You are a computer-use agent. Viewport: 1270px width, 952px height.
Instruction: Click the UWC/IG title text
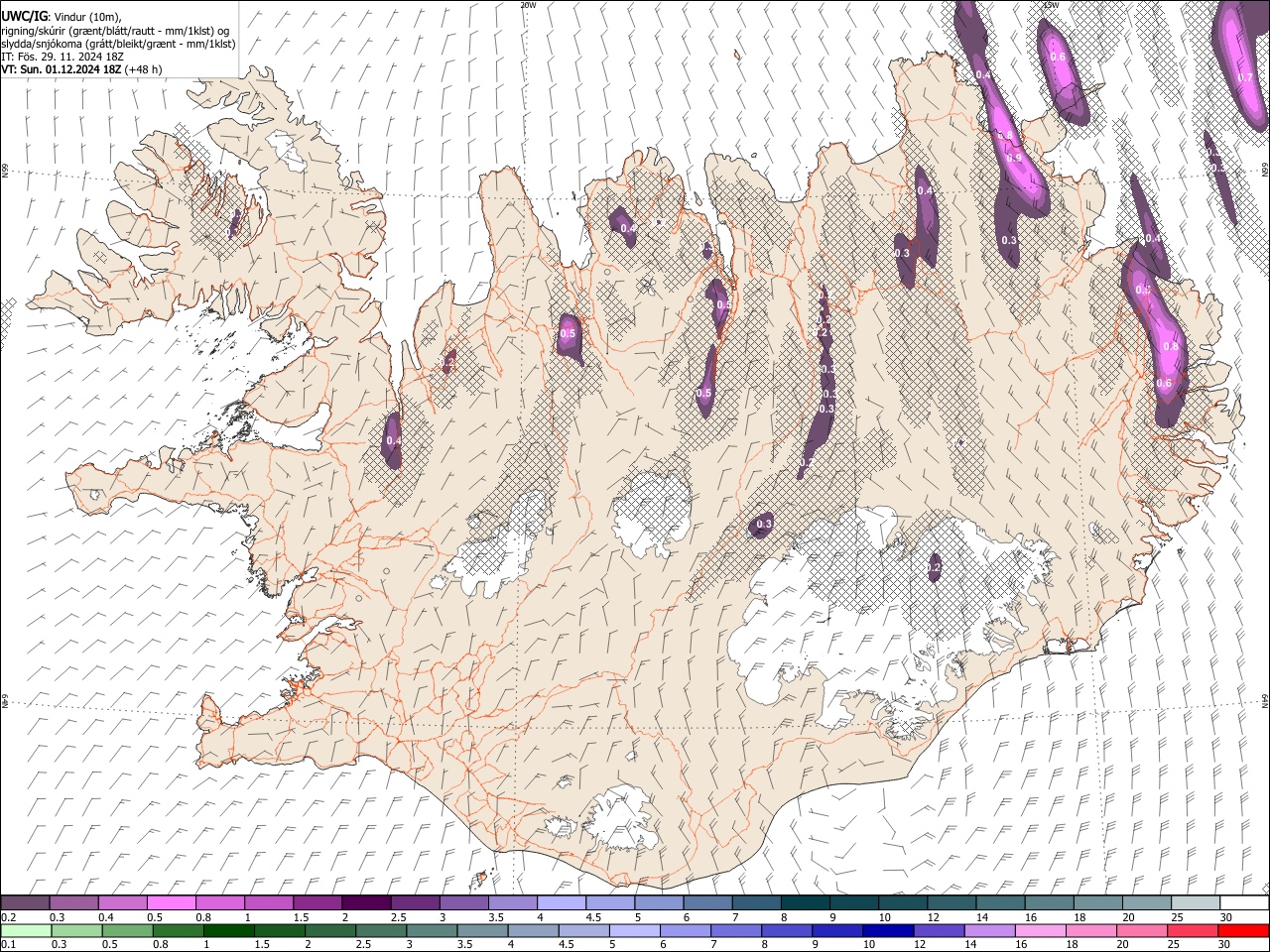(24, 17)
